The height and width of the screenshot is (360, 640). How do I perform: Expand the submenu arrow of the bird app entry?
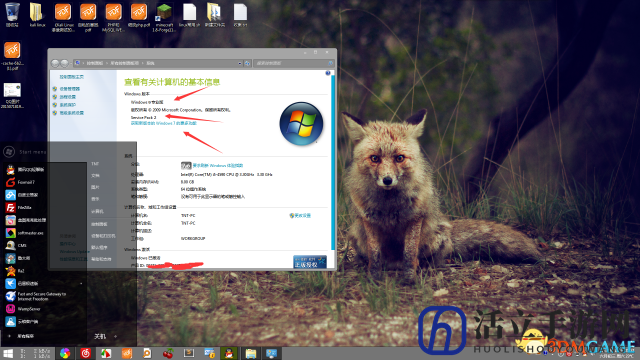[81, 283]
